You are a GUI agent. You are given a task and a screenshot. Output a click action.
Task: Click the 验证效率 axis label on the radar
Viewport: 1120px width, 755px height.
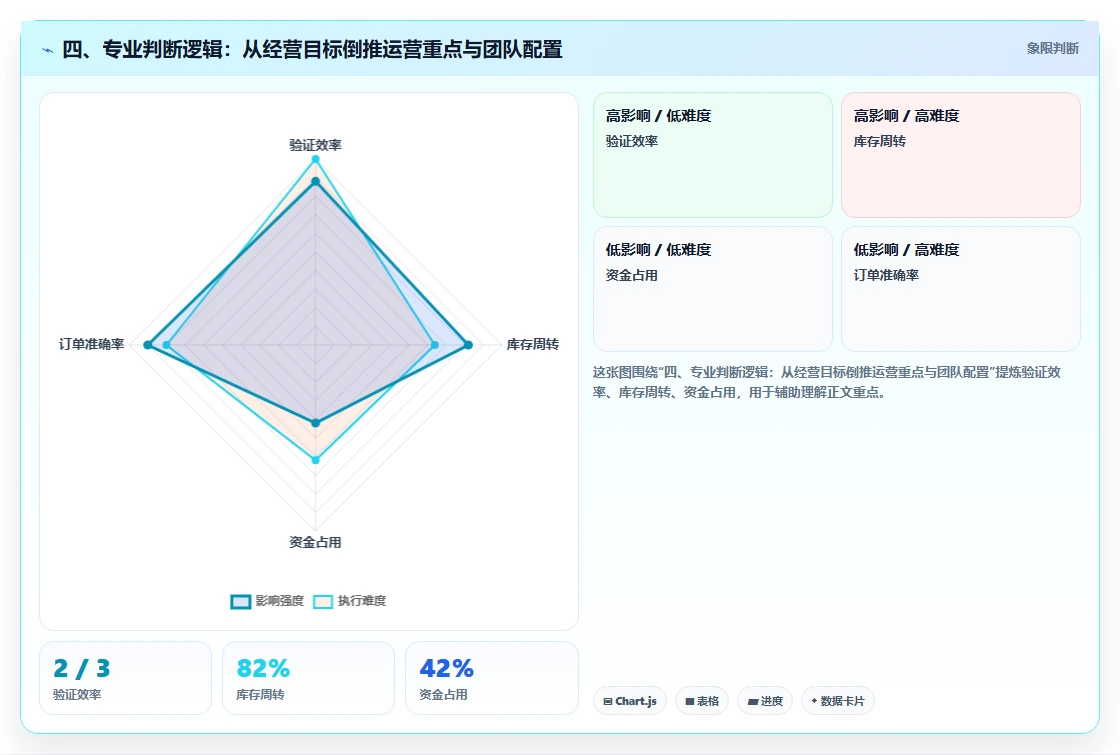click(315, 145)
